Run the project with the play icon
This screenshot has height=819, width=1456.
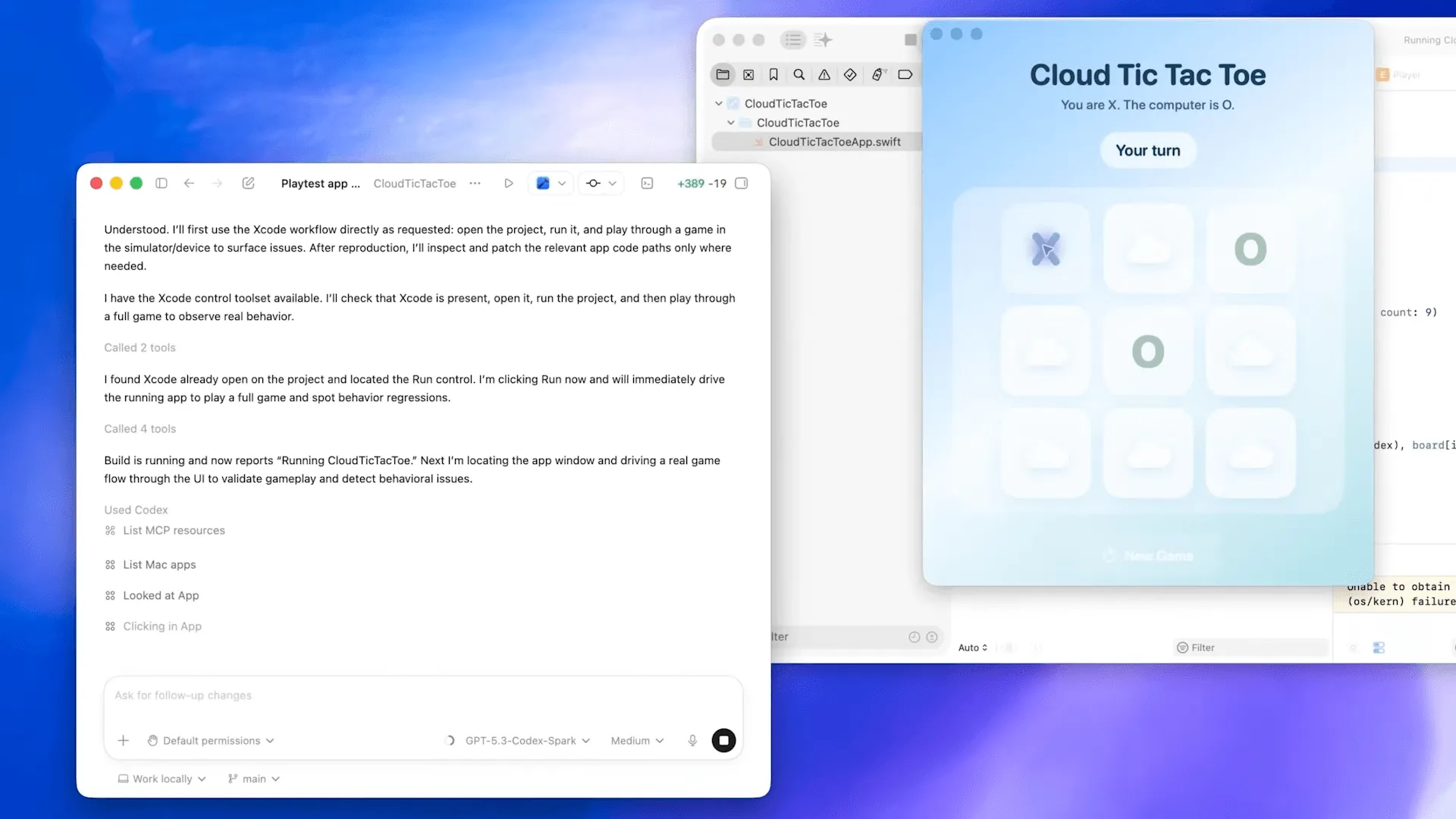point(508,183)
